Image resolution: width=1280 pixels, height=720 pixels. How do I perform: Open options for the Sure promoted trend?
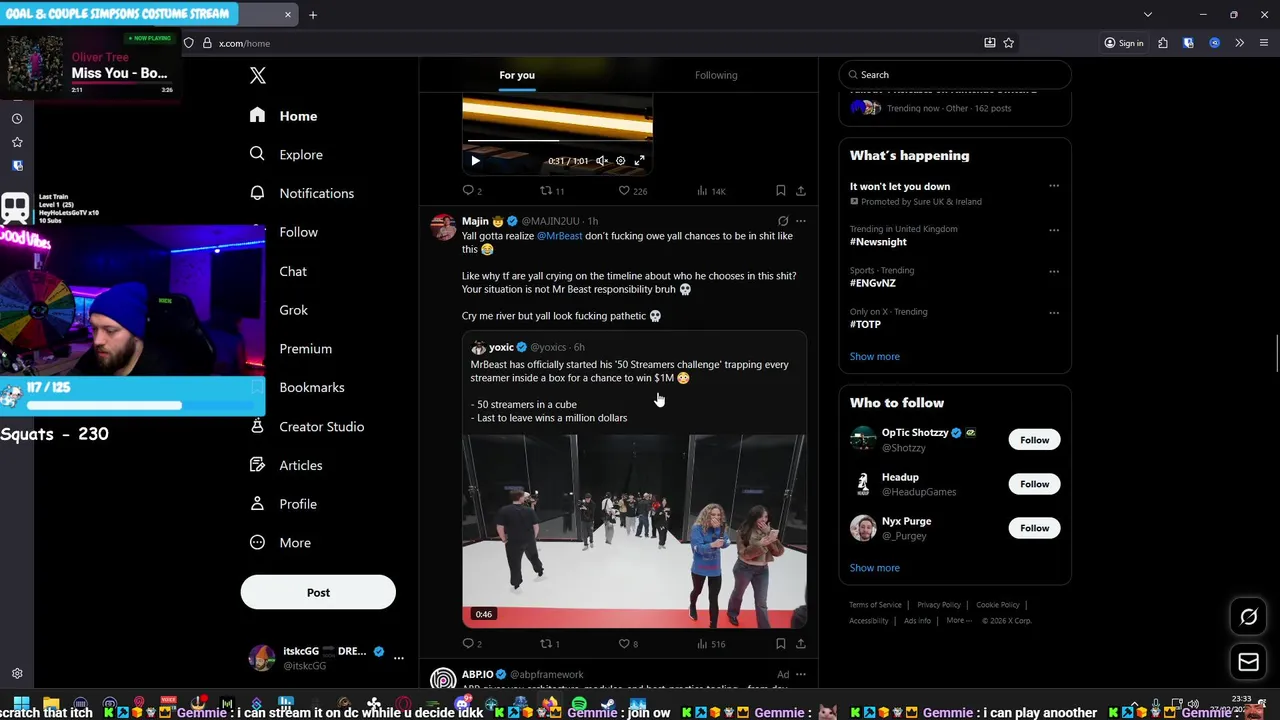tap(1054, 186)
